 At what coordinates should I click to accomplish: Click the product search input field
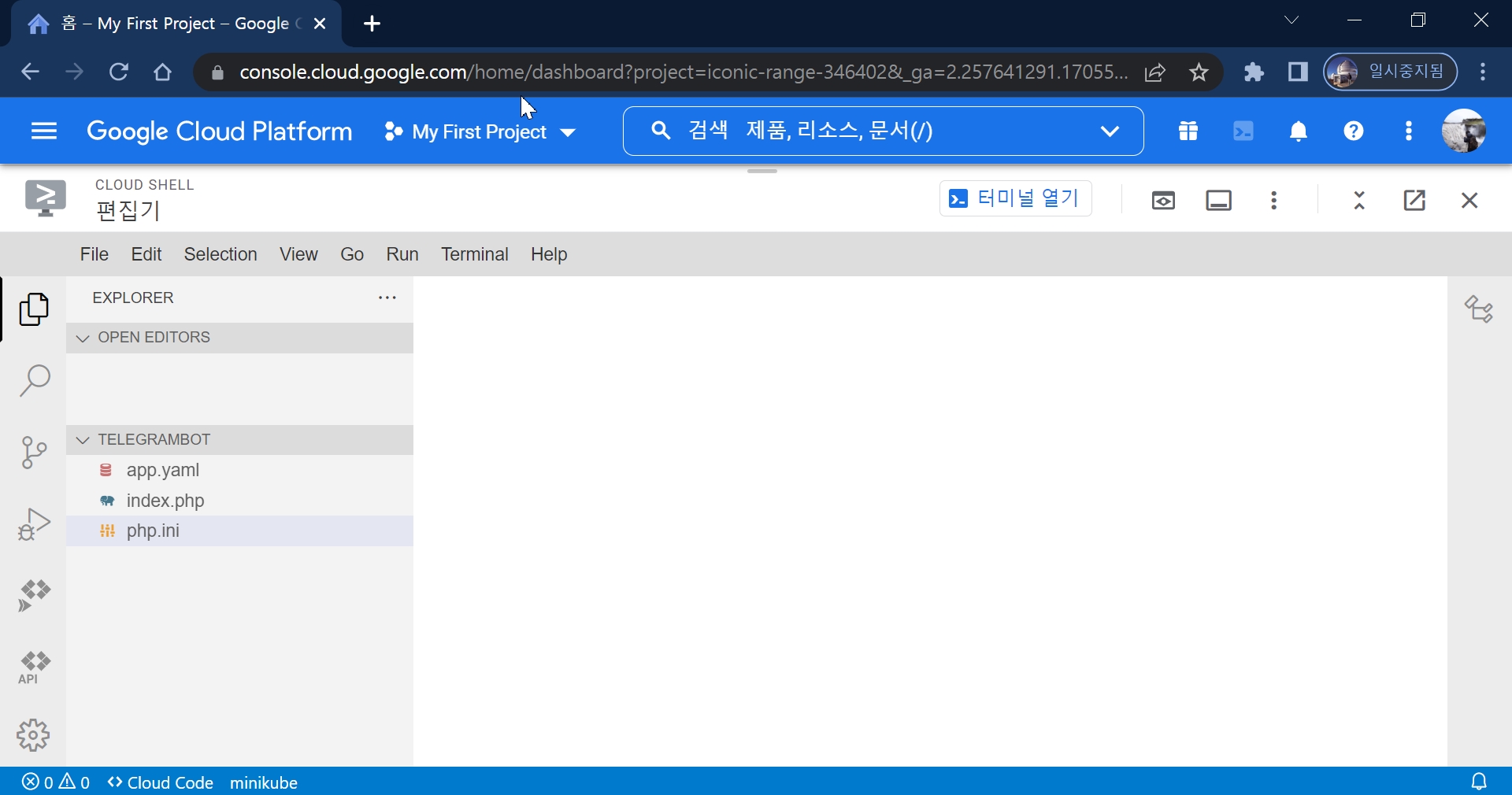(882, 131)
